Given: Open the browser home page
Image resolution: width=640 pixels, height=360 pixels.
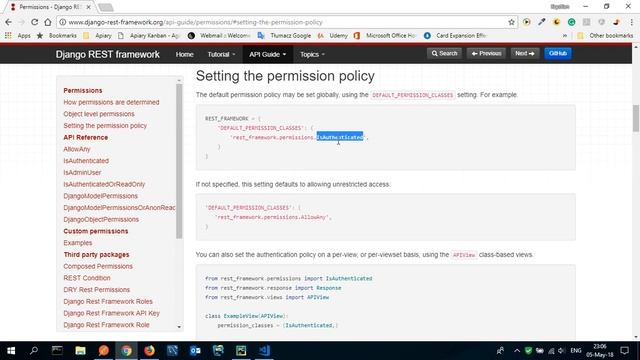Looking at the screenshot, I should 48,22.
